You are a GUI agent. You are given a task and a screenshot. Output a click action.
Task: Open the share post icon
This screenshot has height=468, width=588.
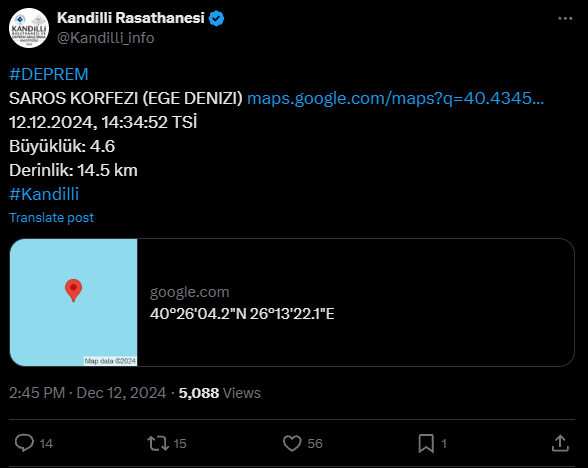coord(560,443)
